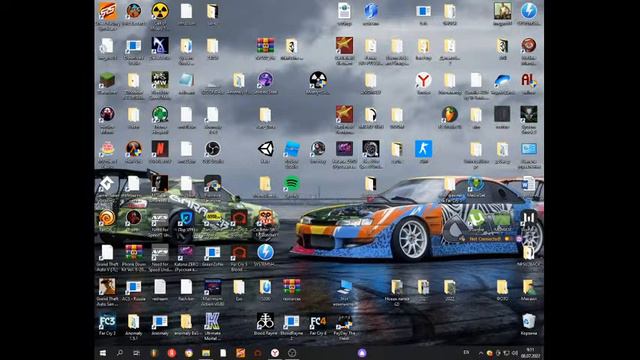Launch OBS Studio from the desktop
The width and height of the screenshot is (640, 360).
tap(212, 149)
